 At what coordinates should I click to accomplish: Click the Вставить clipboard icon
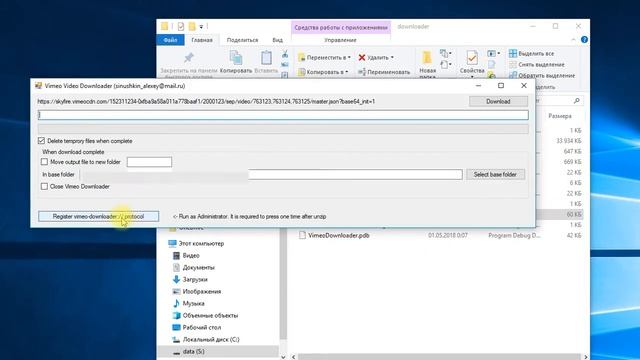pos(266,58)
